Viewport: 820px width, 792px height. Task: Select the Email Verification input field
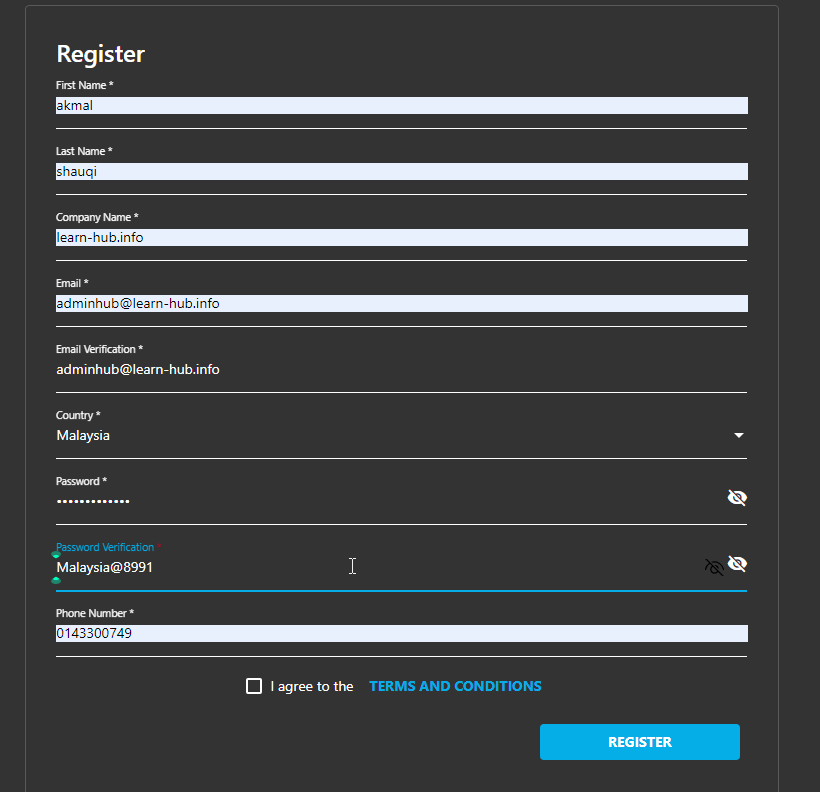pyautogui.click(x=400, y=369)
